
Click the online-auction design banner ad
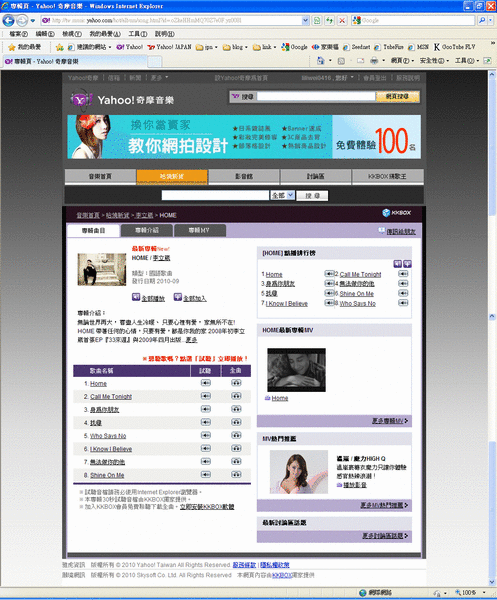pyautogui.click(x=244, y=137)
